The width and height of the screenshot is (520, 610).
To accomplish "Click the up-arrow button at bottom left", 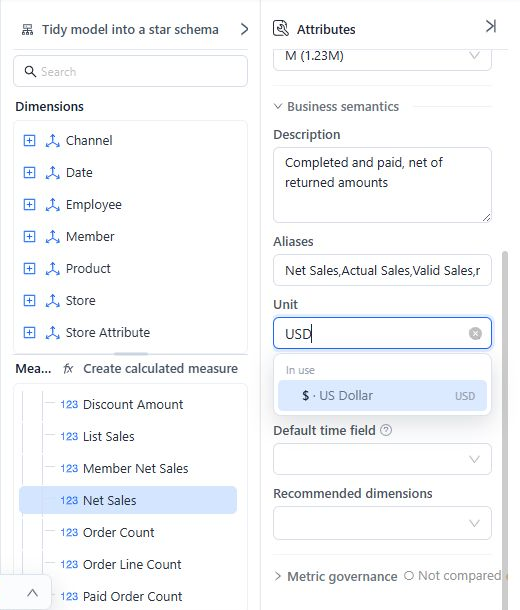I will click(x=32, y=593).
